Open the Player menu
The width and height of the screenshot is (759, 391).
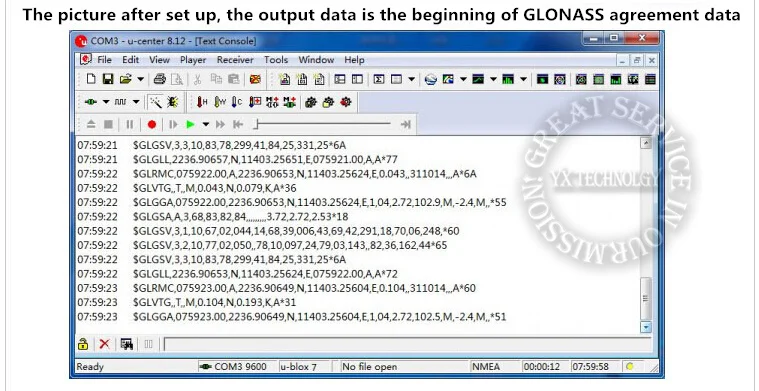point(193,60)
